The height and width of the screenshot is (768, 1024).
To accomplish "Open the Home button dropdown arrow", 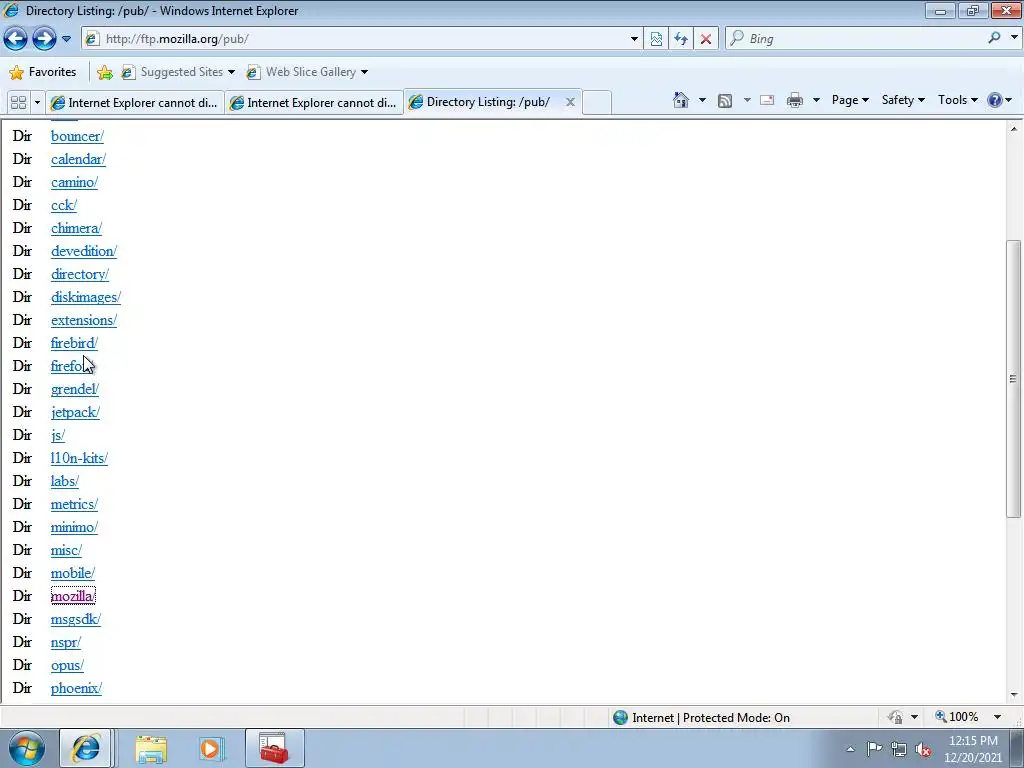I will coord(702,100).
